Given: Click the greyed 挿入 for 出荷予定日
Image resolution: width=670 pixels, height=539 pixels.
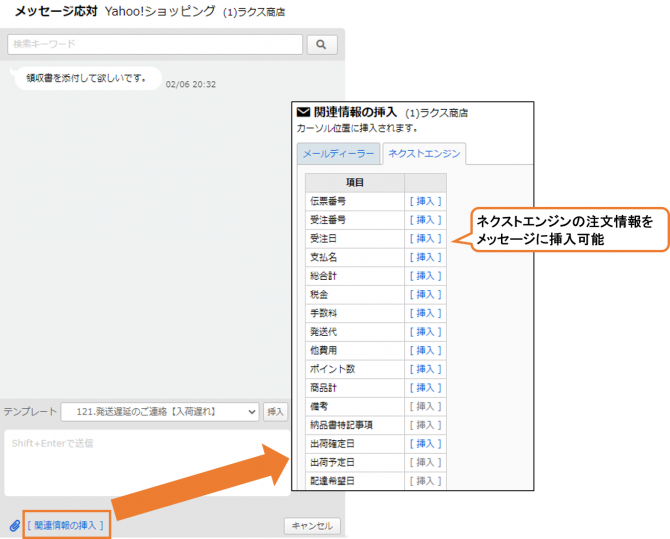Looking at the screenshot, I should (425, 462).
